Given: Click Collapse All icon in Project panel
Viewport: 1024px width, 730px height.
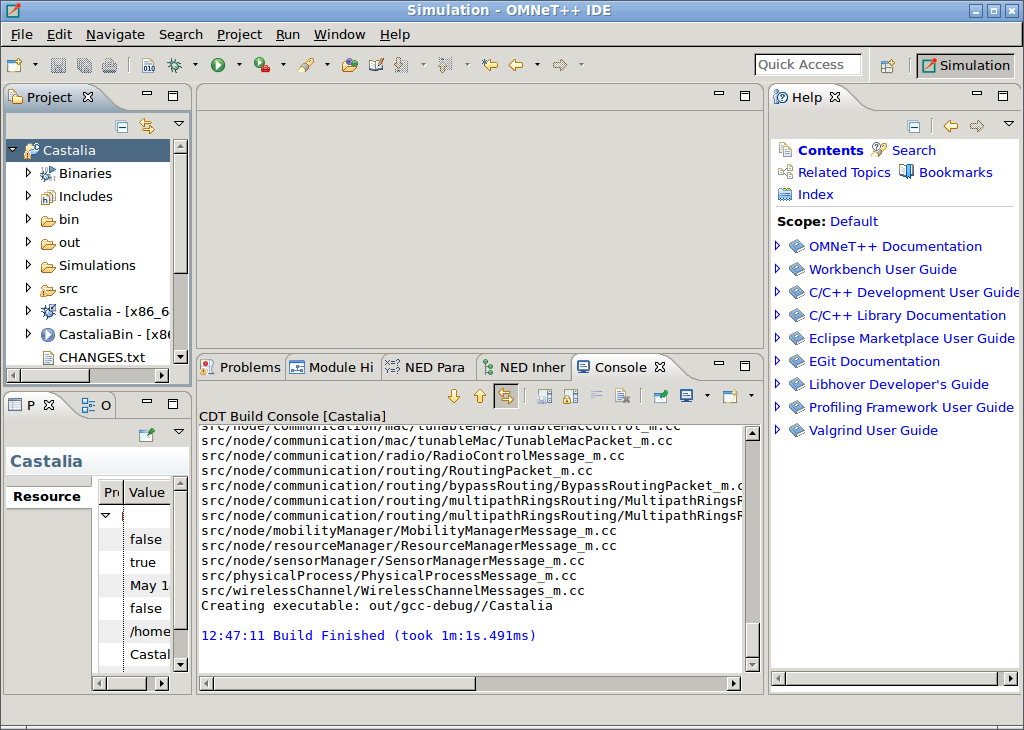Looking at the screenshot, I should tap(121, 126).
